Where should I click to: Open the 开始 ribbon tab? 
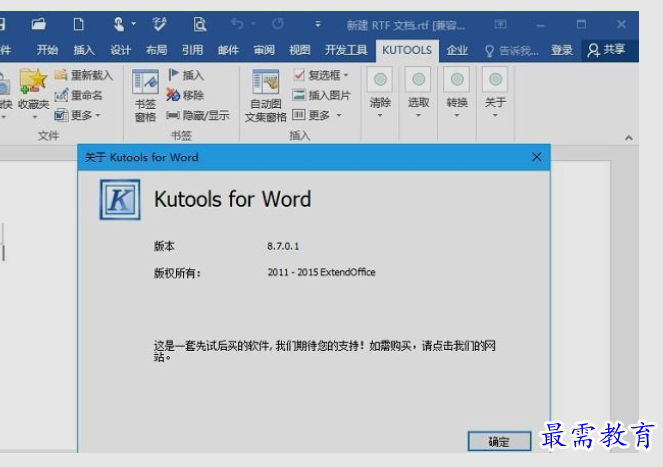47,50
